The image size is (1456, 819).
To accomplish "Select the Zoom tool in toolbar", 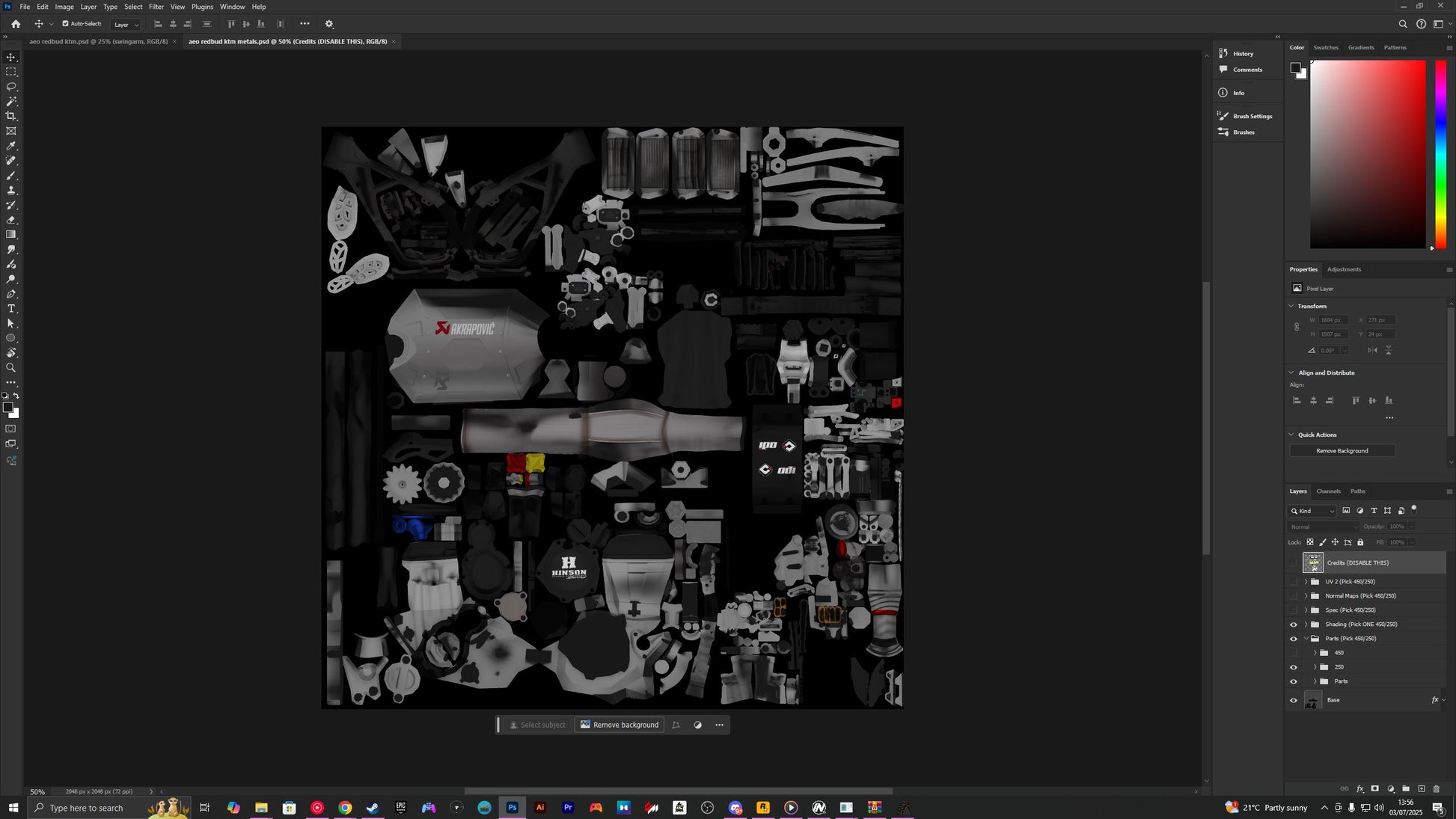I will tap(11, 368).
